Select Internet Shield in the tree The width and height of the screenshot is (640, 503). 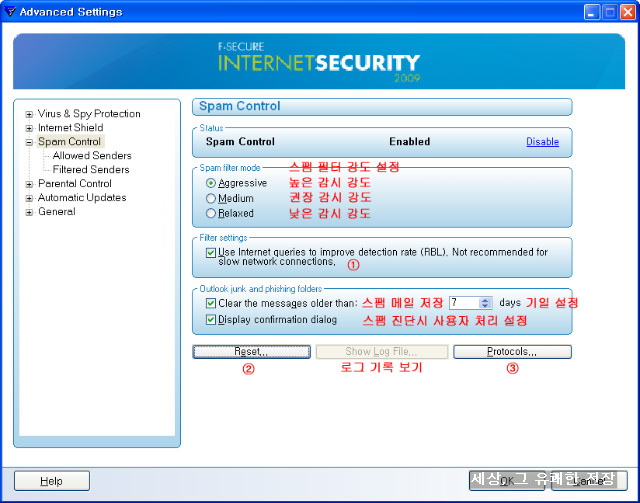(71, 127)
